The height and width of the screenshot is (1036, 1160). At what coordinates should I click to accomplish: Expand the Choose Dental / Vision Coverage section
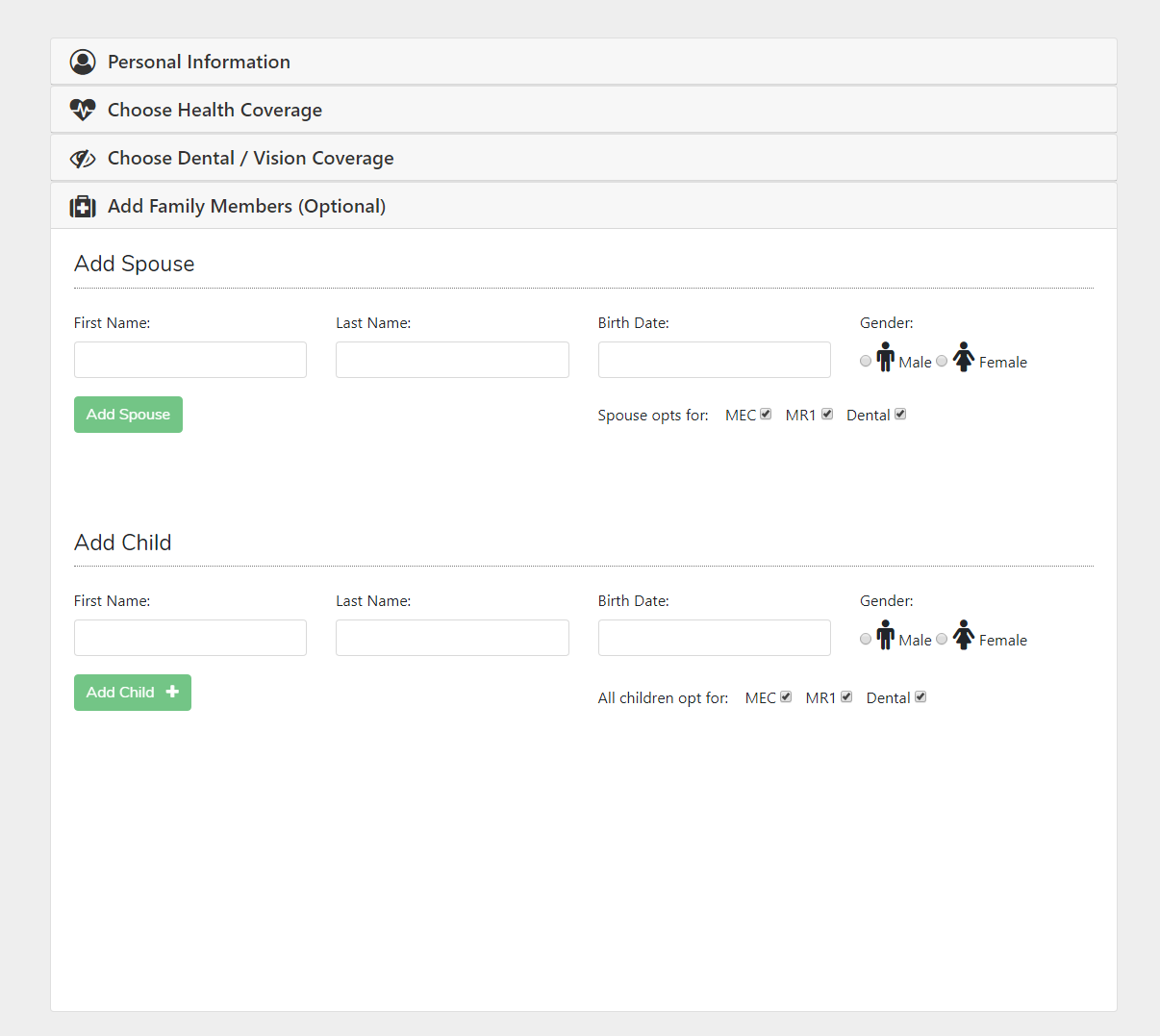[250, 159]
